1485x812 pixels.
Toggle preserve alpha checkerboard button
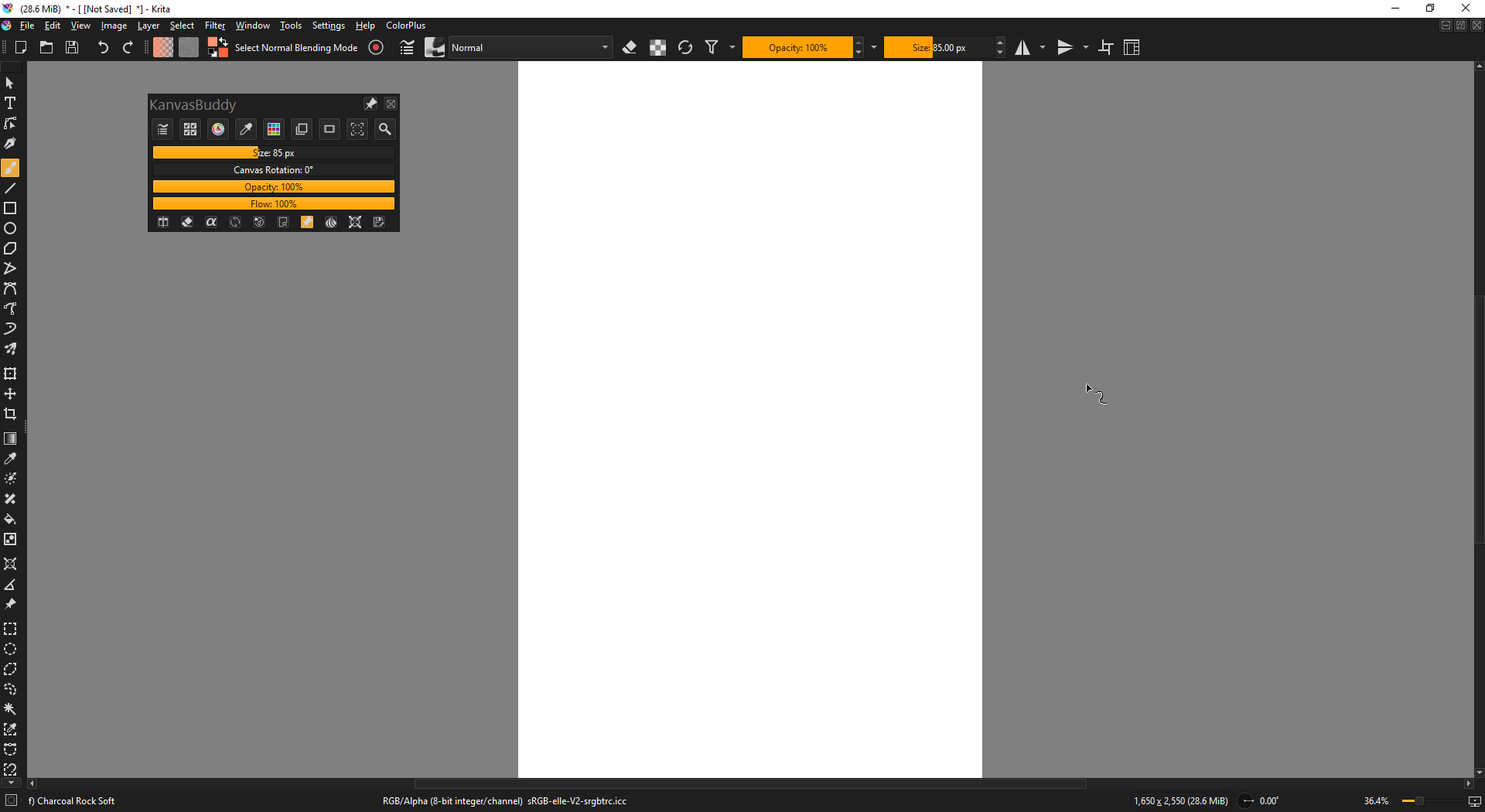point(657,48)
